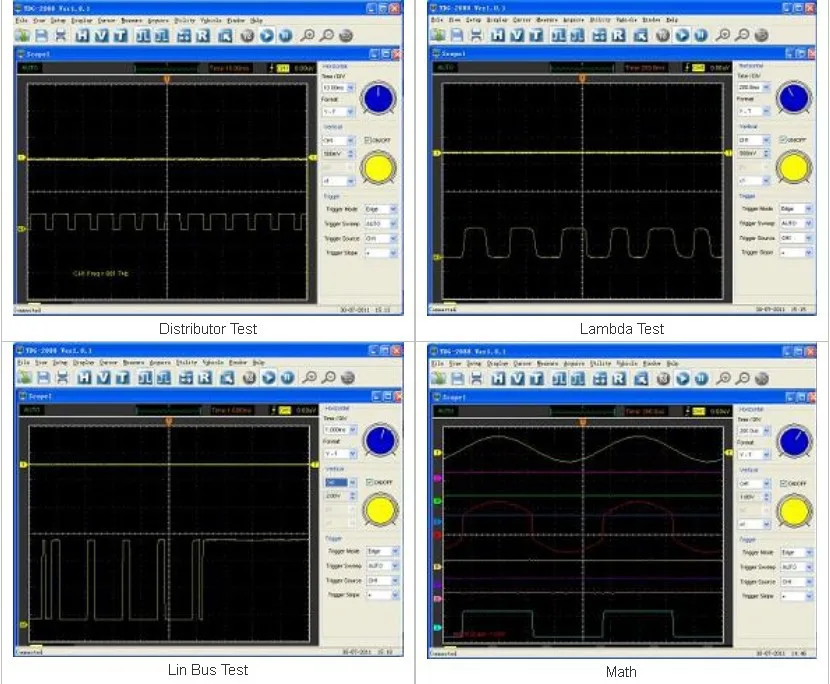Viewport: 830px width, 684px height.
Task: Click blue horizontal knob in Distributor Test window
Action: (378, 98)
